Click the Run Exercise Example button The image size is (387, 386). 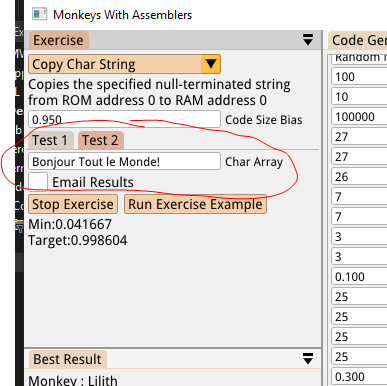(x=195, y=204)
